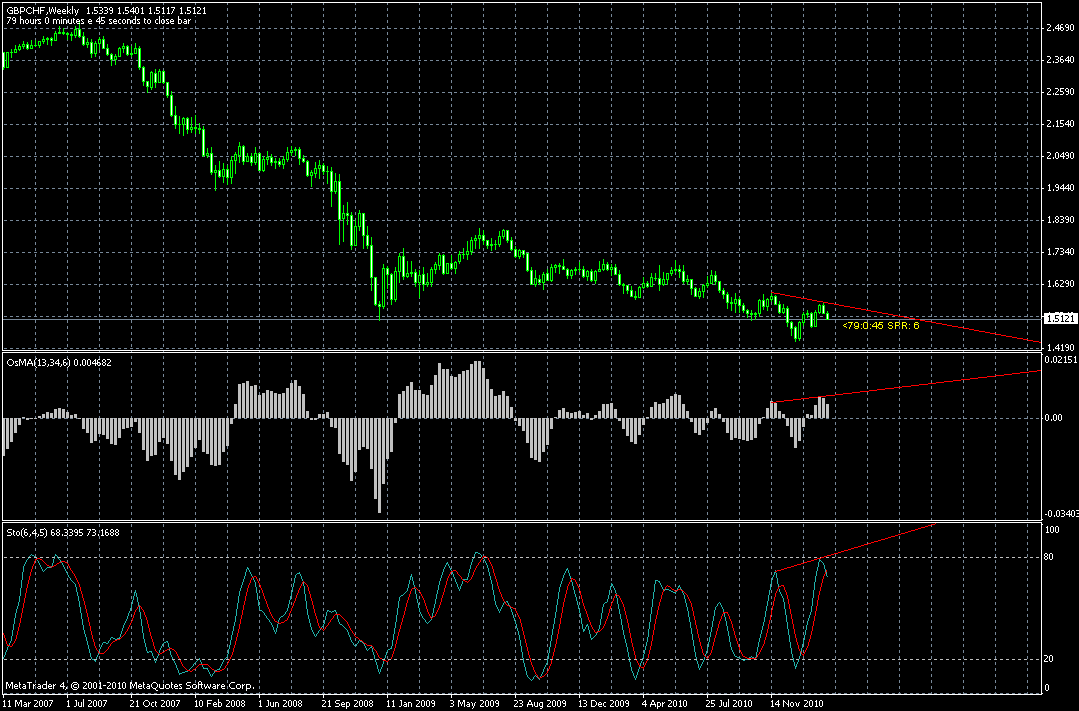The width and height of the screenshot is (1079, 711).
Task: Click the '11 Mar 2007' date label
Action: point(29,704)
